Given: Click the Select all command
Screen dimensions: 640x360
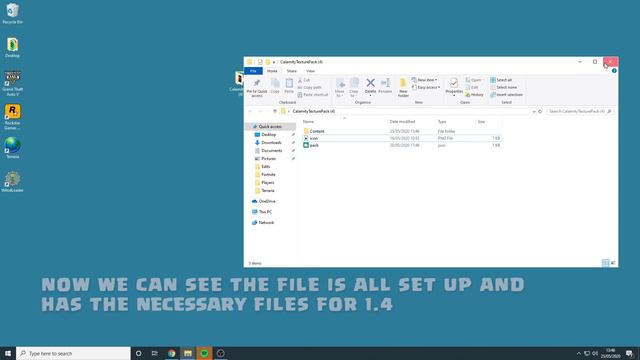Looking at the screenshot, I should point(501,80).
